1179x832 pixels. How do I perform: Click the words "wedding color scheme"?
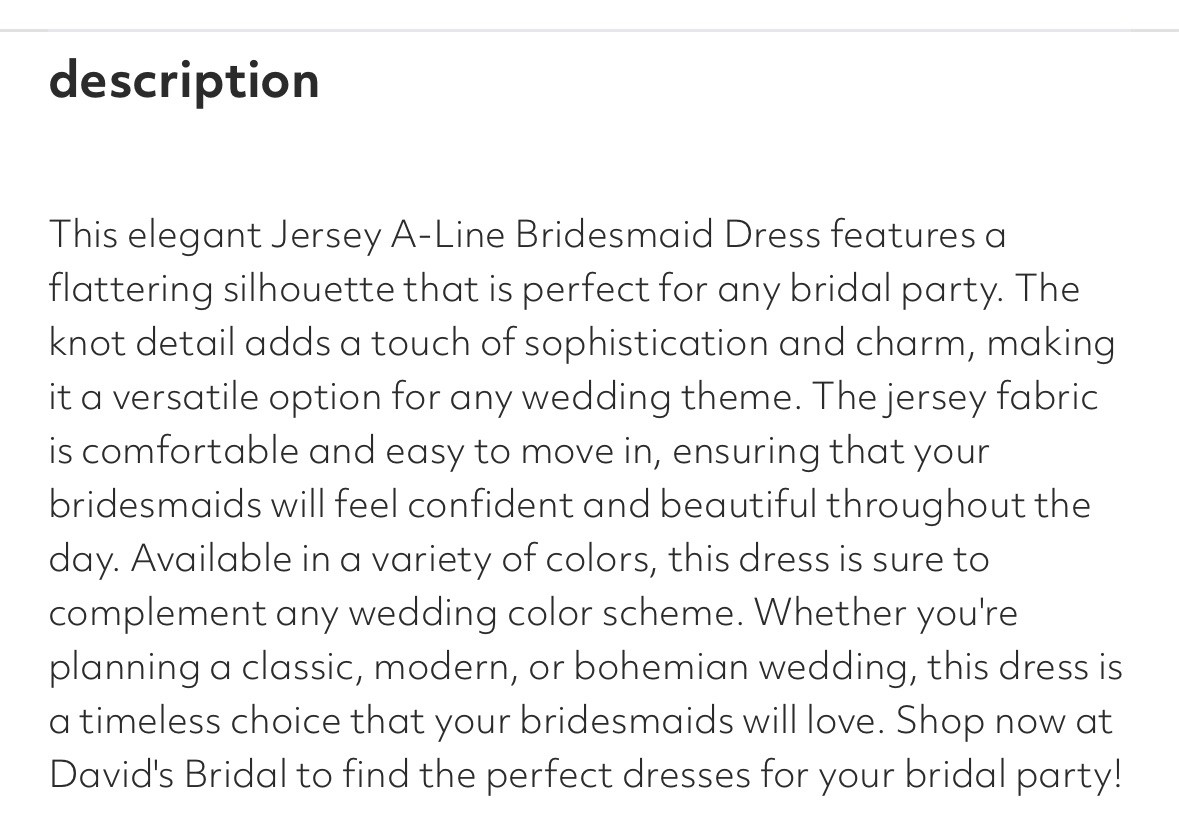click(542, 613)
